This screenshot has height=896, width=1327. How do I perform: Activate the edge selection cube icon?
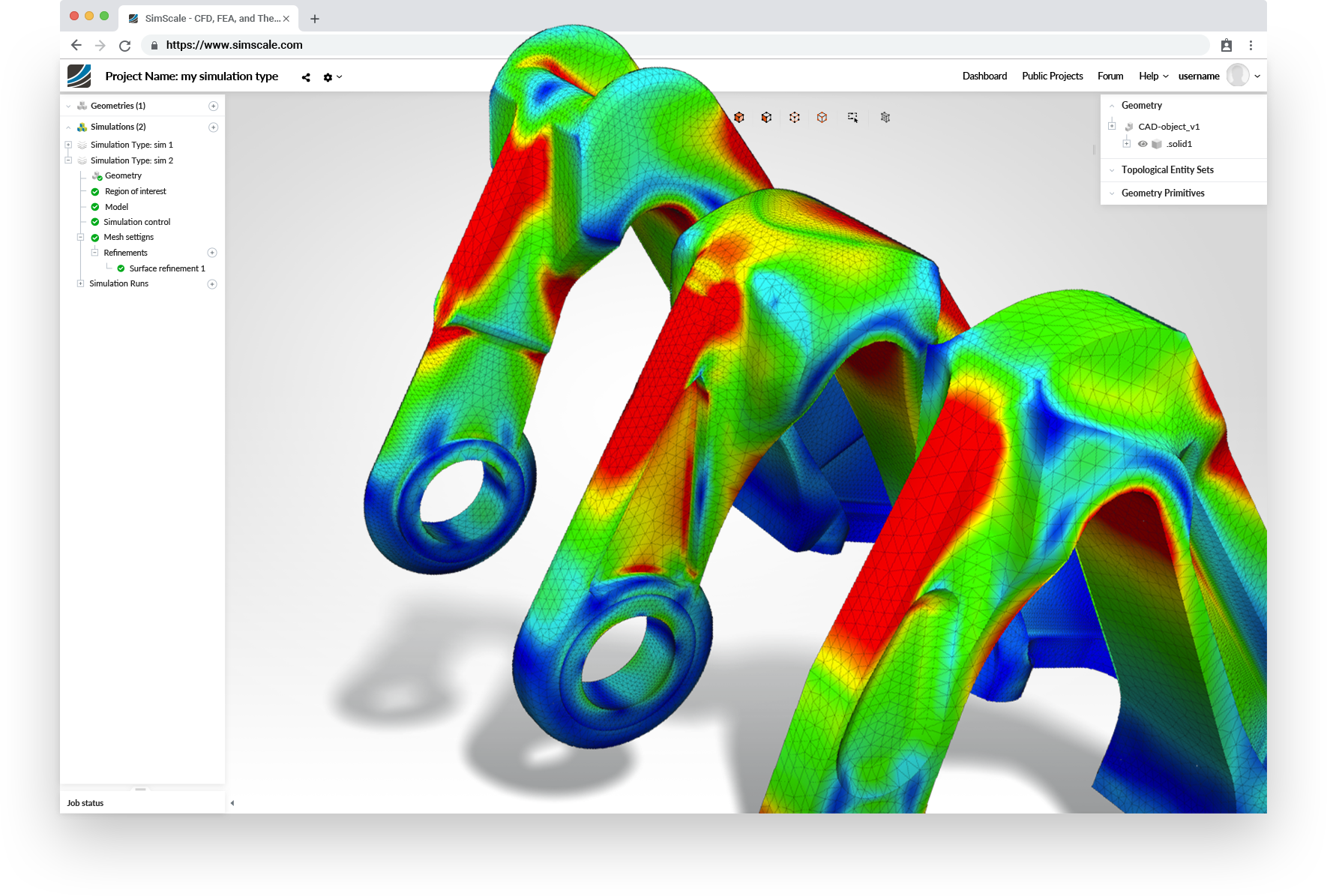821,118
